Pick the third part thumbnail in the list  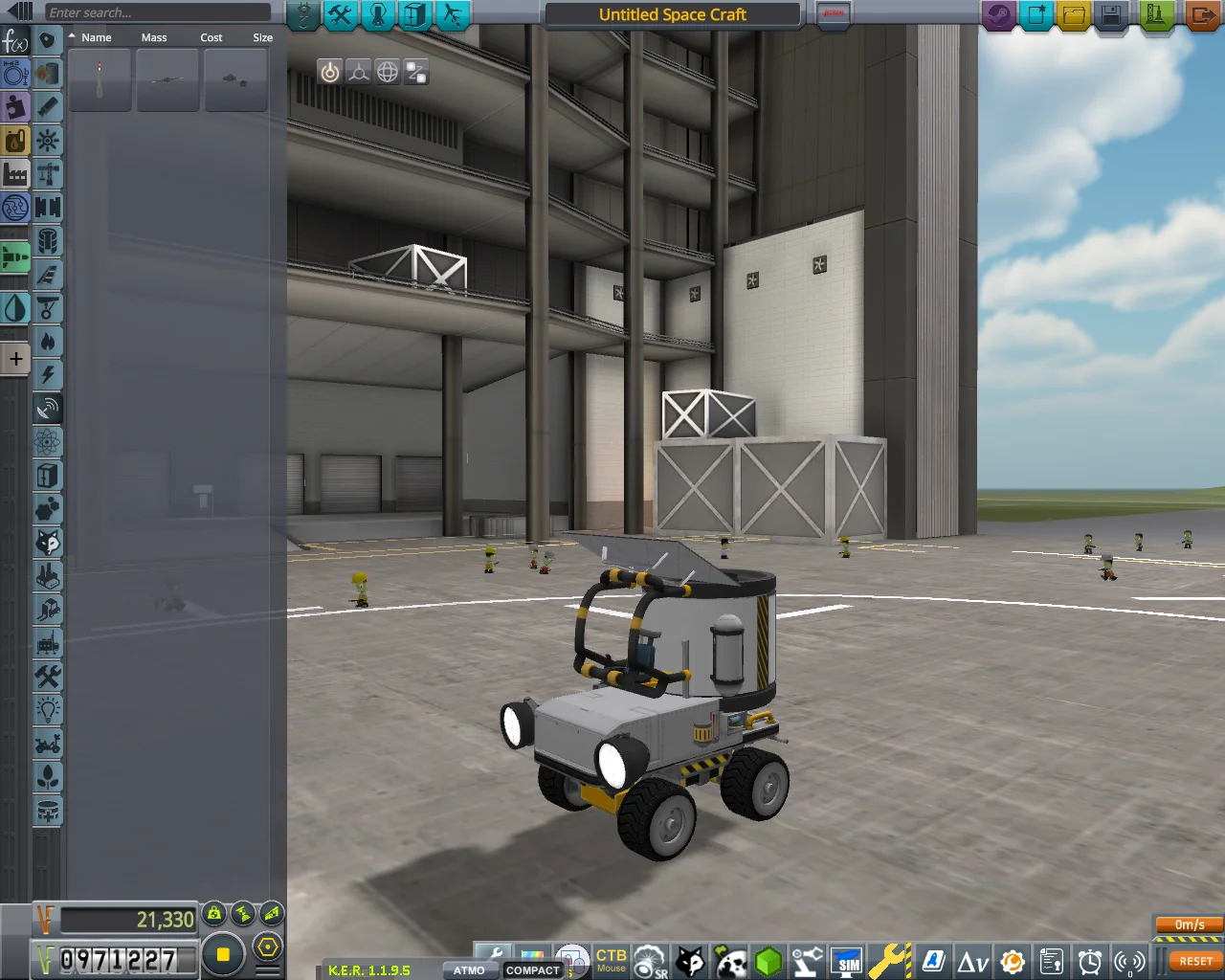[x=235, y=80]
